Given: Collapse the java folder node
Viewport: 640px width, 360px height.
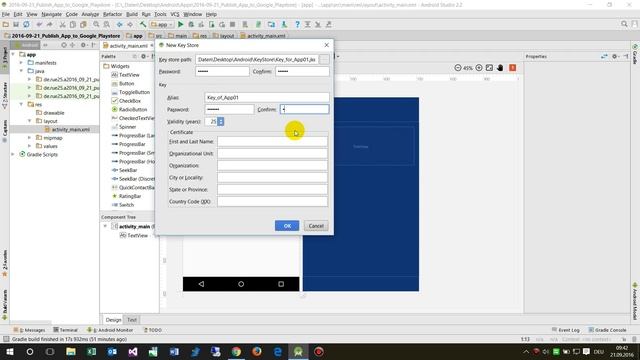Looking at the screenshot, I should (x=21, y=71).
